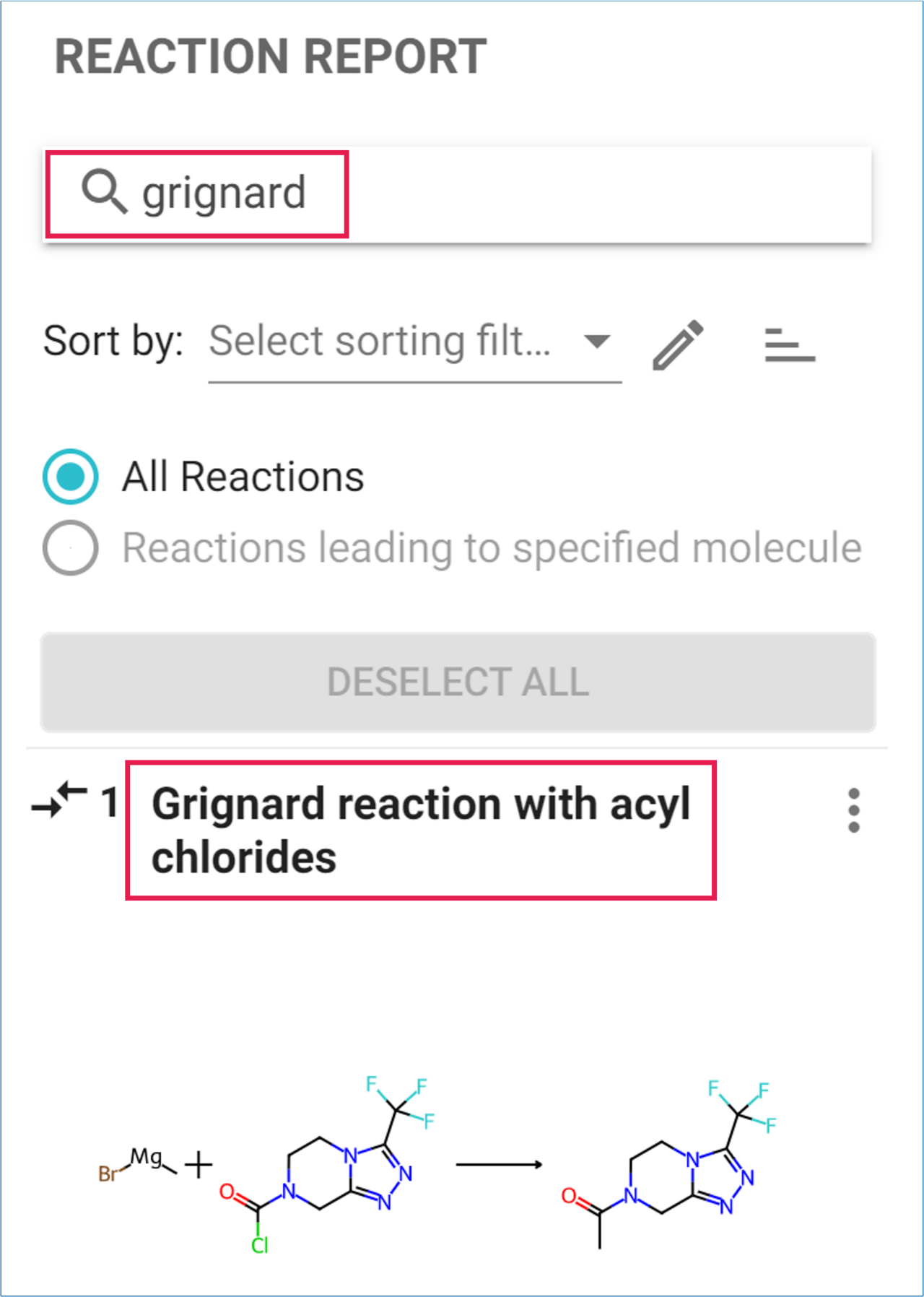The height and width of the screenshot is (1297, 924).
Task: Click the reaction arrows icon beside number 1
Action: tap(59, 801)
